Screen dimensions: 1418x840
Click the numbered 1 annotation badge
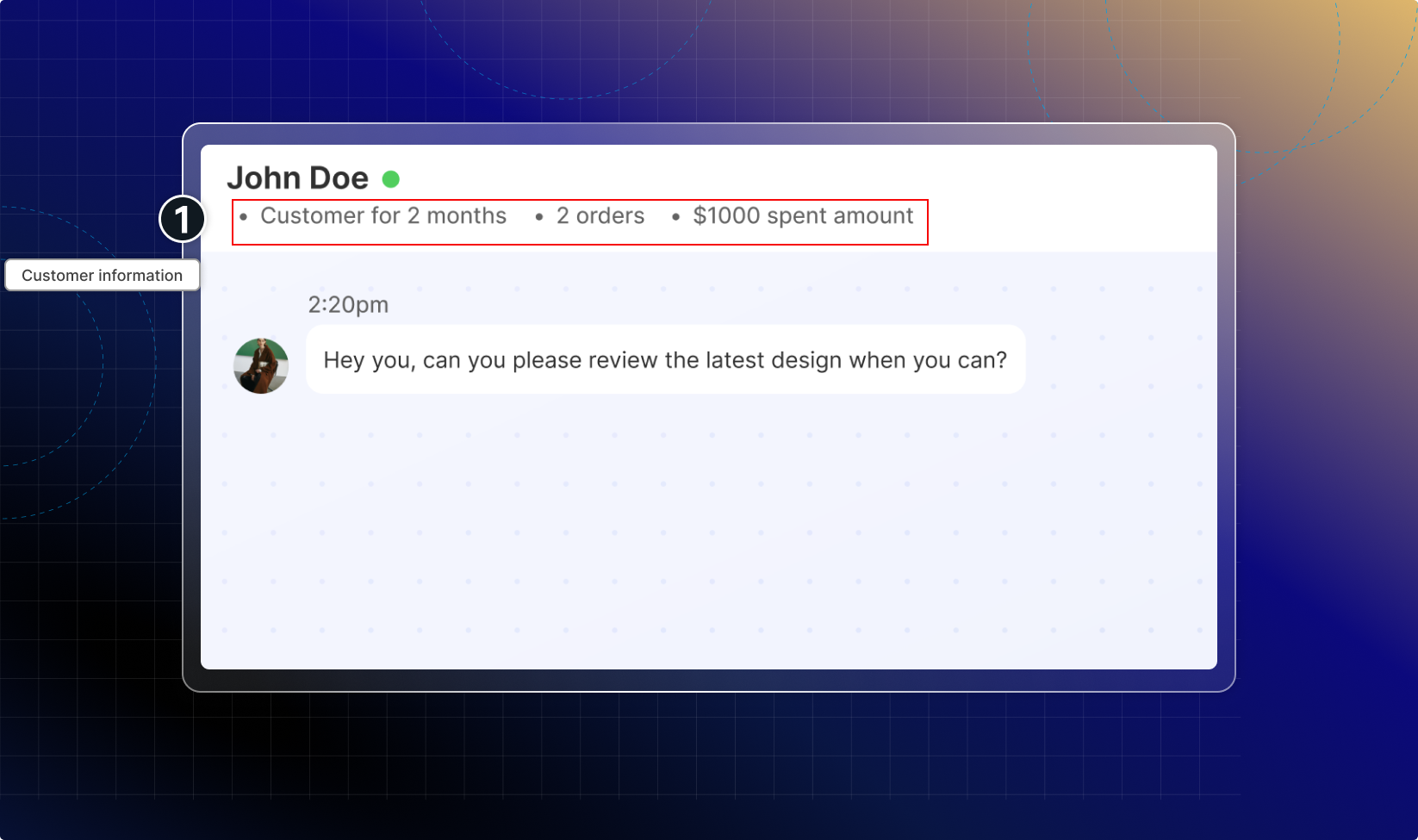tap(182, 219)
